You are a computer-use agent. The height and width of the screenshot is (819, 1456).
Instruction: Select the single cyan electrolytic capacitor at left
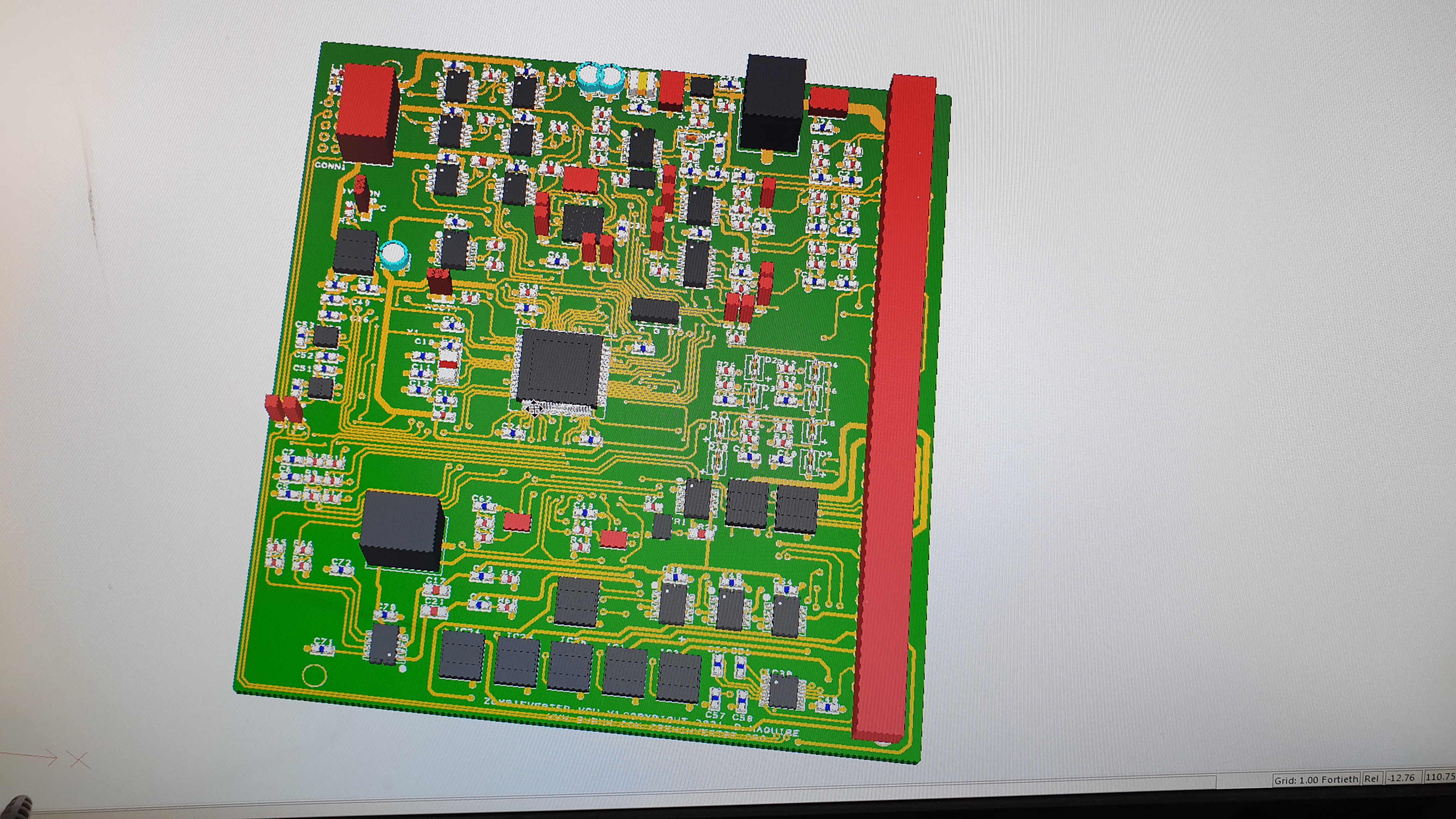(393, 255)
